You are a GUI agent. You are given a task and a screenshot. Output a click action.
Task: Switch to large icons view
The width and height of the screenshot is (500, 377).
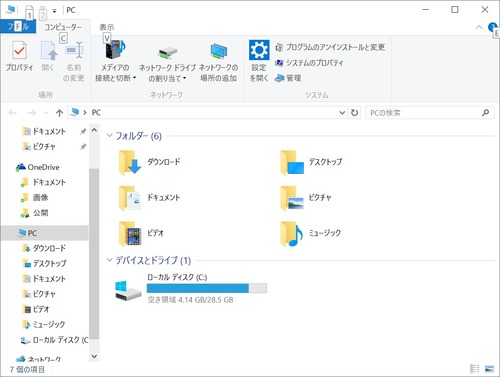click(x=489, y=368)
